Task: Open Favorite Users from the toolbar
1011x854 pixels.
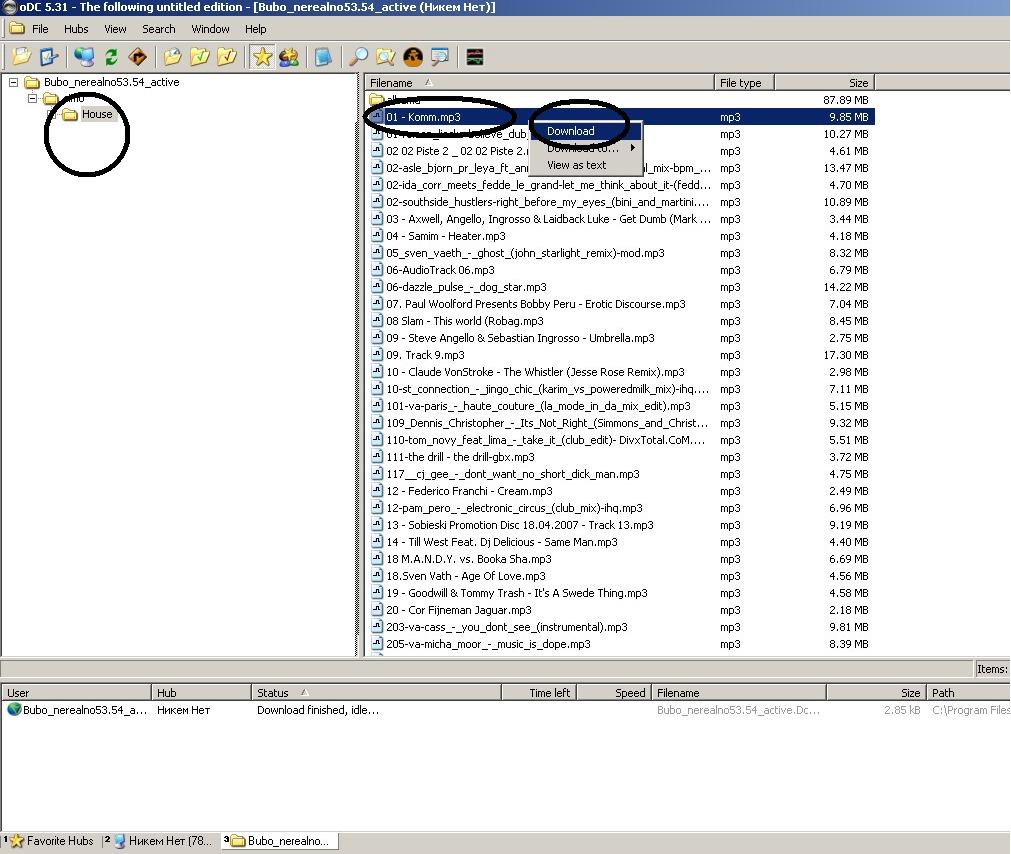Action: tap(289, 57)
